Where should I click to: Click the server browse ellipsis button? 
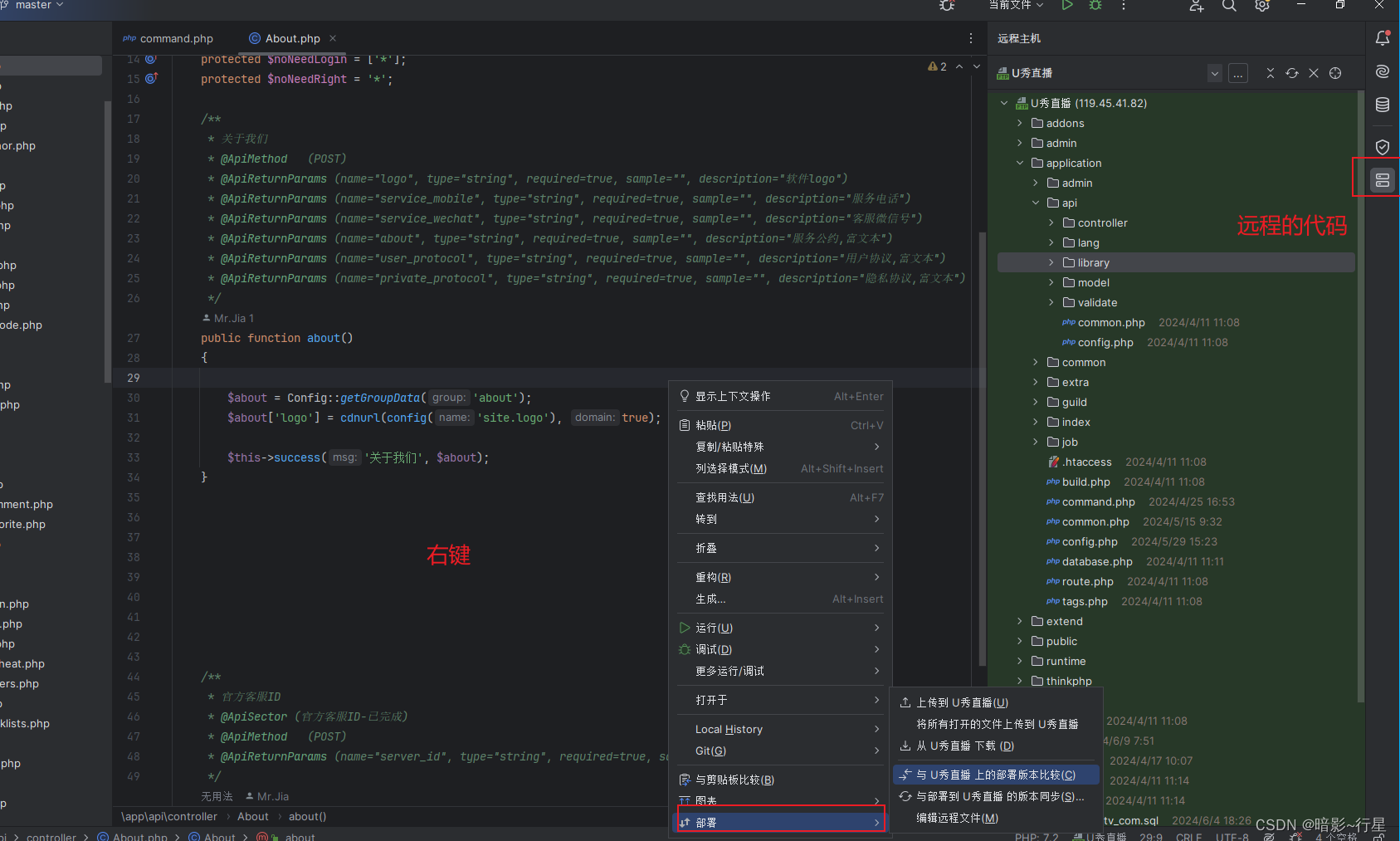(1238, 73)
